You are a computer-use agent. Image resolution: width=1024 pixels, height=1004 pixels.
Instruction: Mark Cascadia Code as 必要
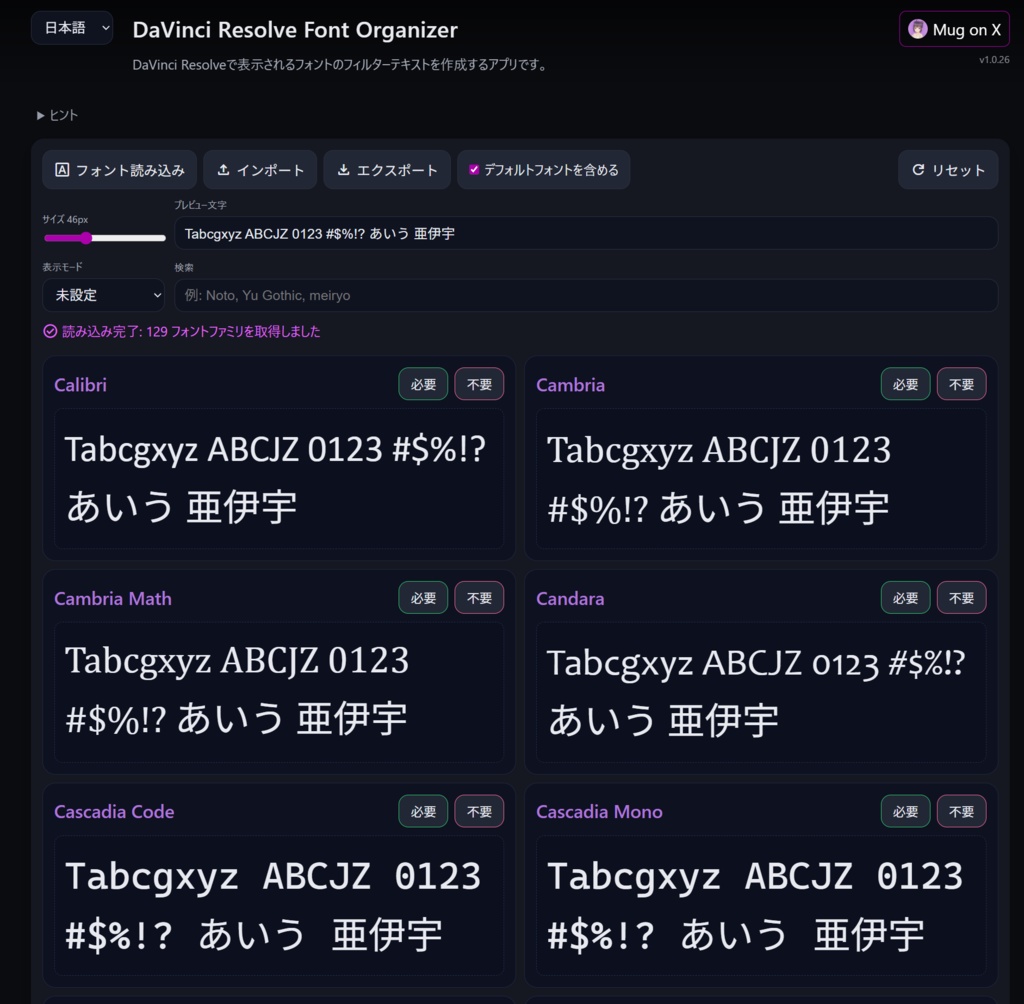click(x=423, y=811)
